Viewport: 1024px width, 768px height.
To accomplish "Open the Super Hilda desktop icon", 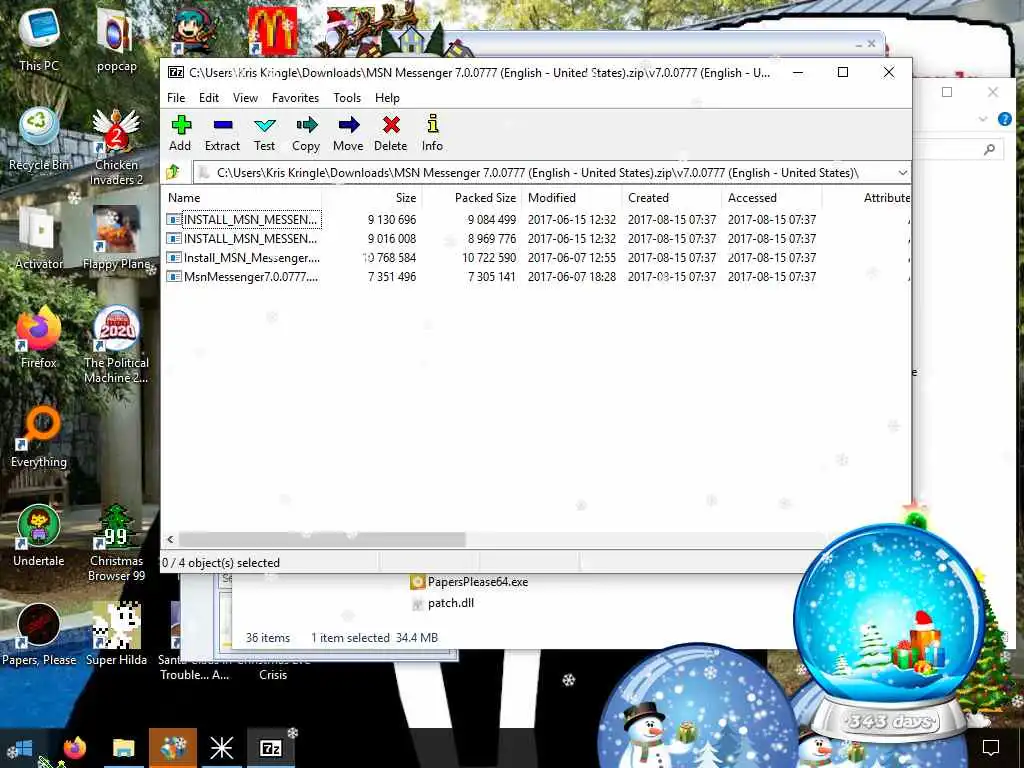I will pyautogui.click(x=116, y=635).
